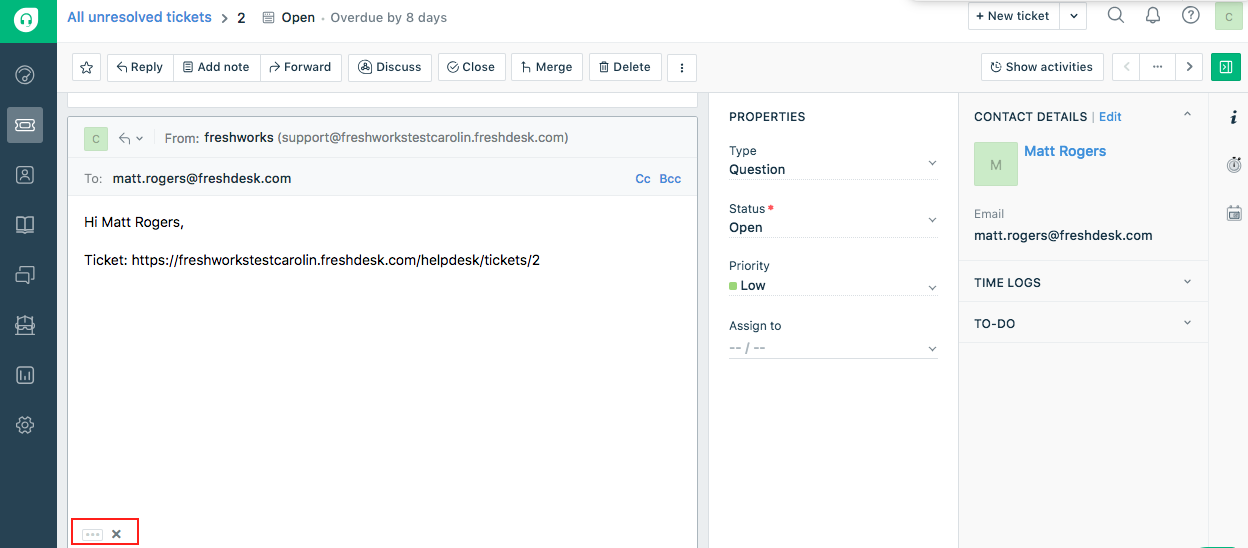
Task: Expand the To-Do section
Action: tap(1083, 323)
